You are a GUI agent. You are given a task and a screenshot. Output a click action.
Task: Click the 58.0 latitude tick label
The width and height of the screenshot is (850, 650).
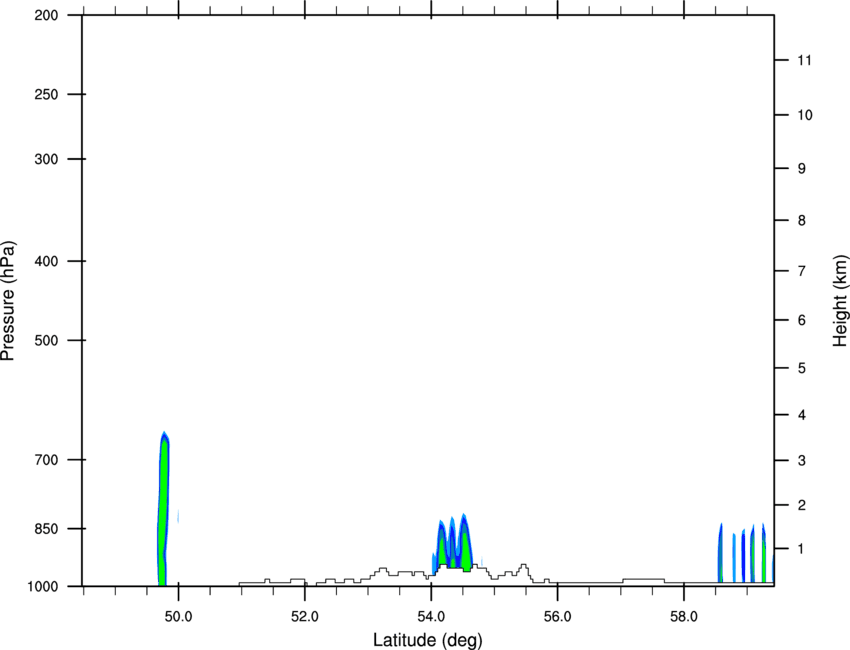pos(684,617)
